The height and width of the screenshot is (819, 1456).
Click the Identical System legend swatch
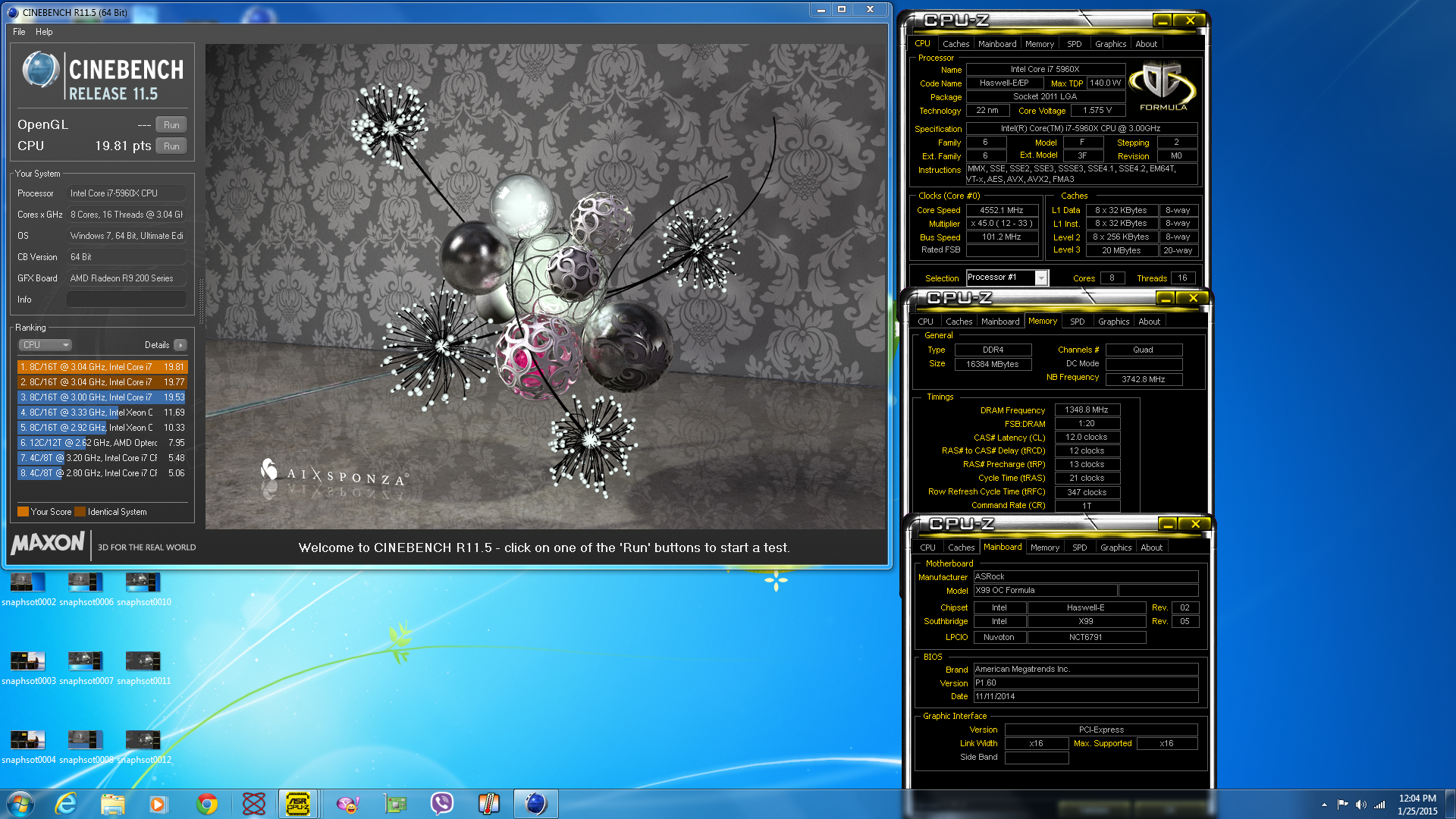tap(80, 512)
